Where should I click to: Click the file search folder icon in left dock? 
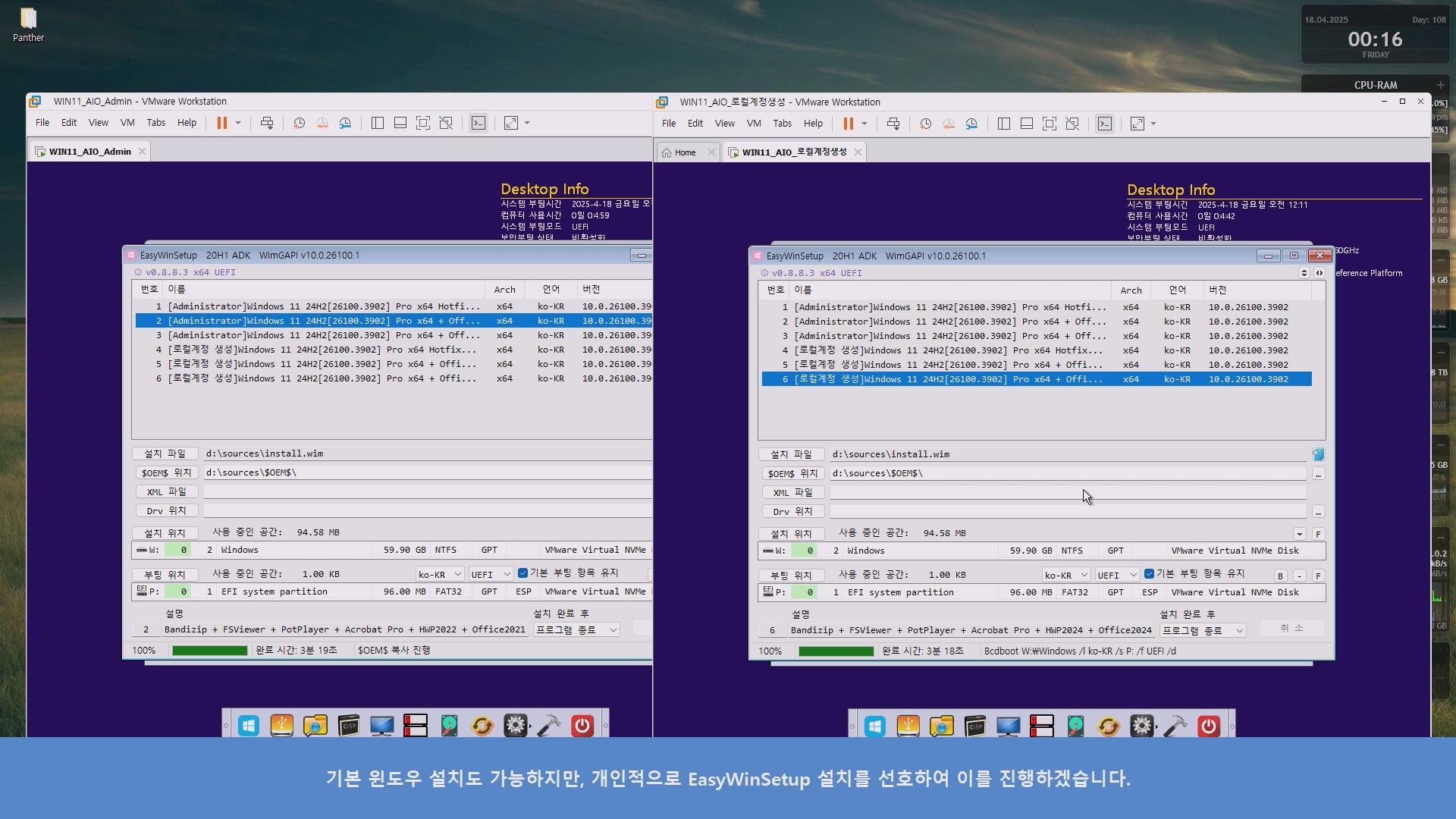pos(315,726)
